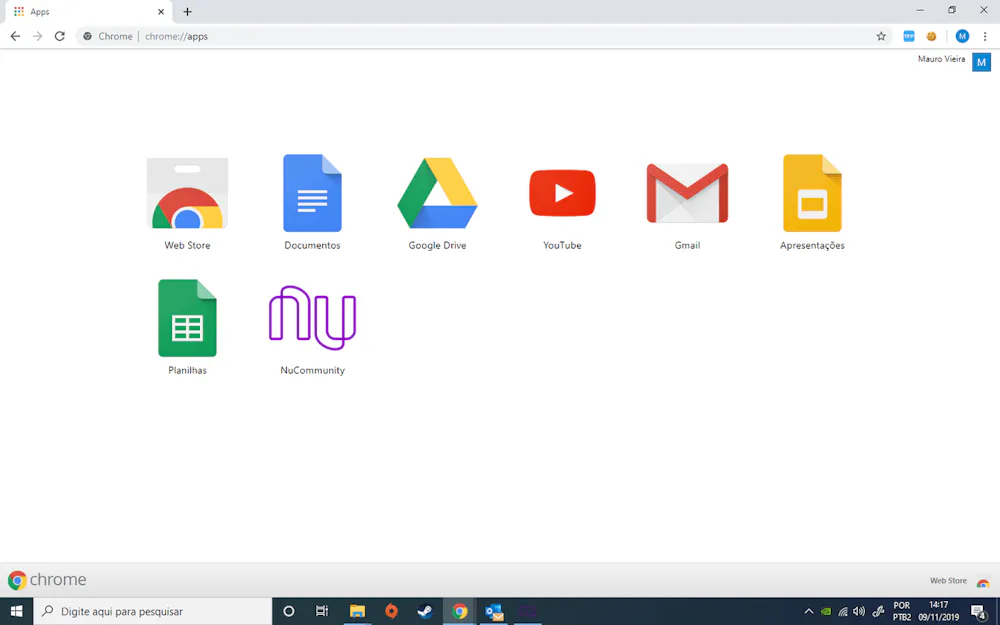Go back to the previous page

point(15,36)
